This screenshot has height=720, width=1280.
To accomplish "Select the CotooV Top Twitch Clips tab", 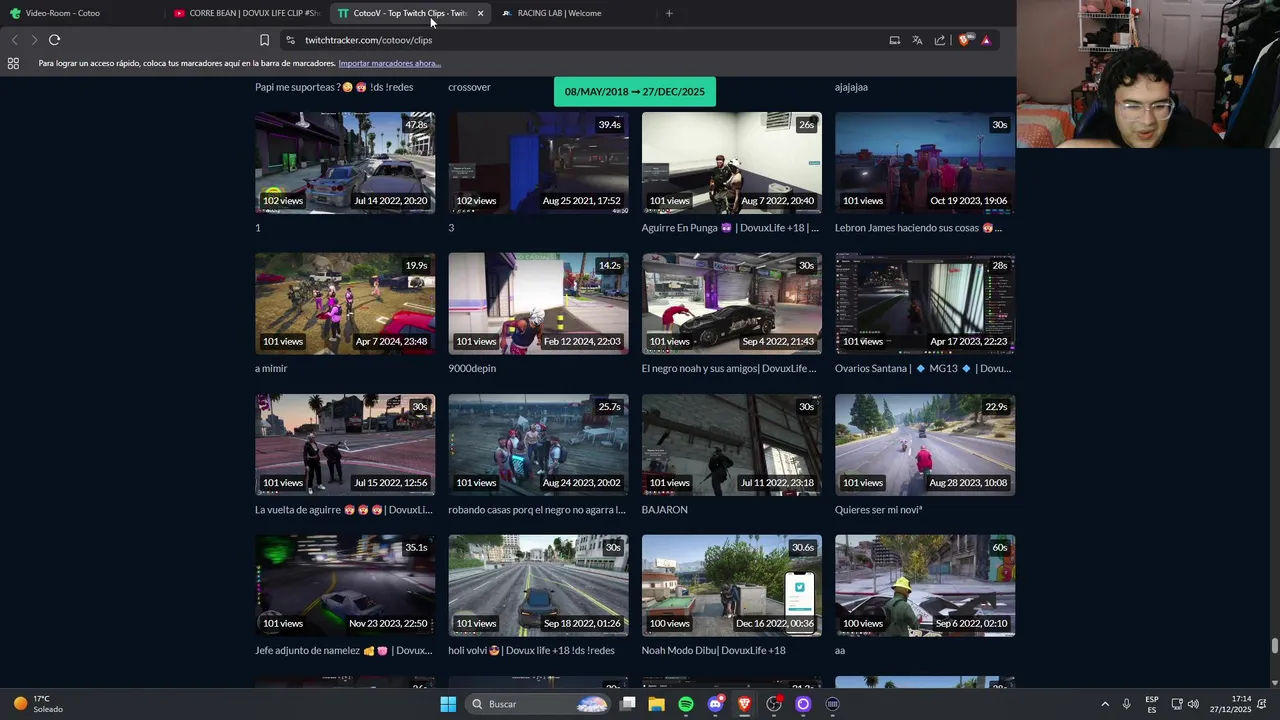I will (410, 13).
